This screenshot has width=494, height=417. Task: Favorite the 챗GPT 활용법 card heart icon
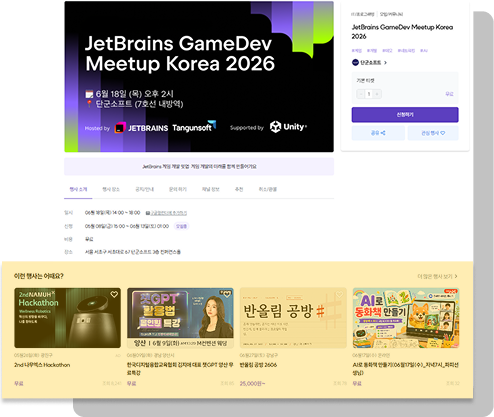[227, 294]
